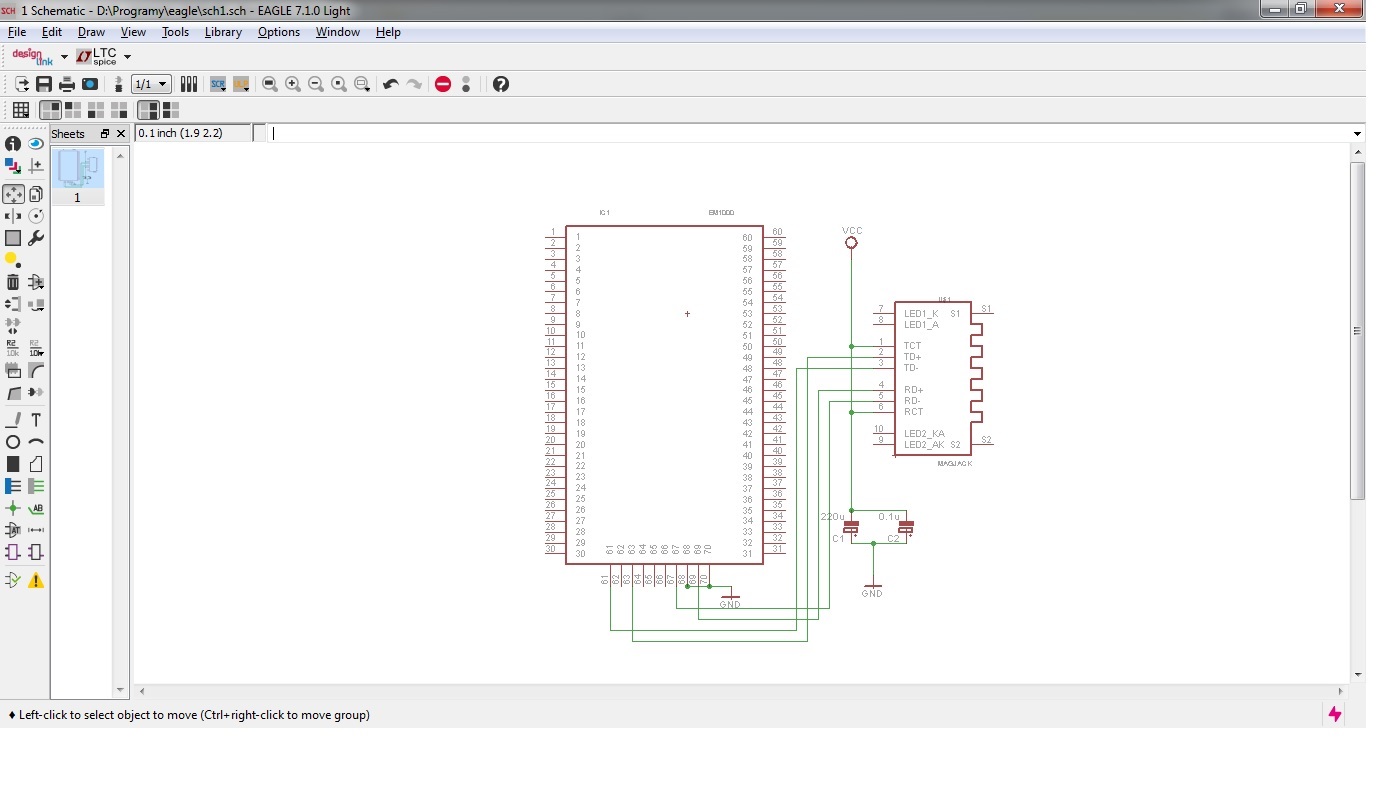Select the Delete trash can tool
This screenshot has width=1384, height=792.
[x=13, y=282]
